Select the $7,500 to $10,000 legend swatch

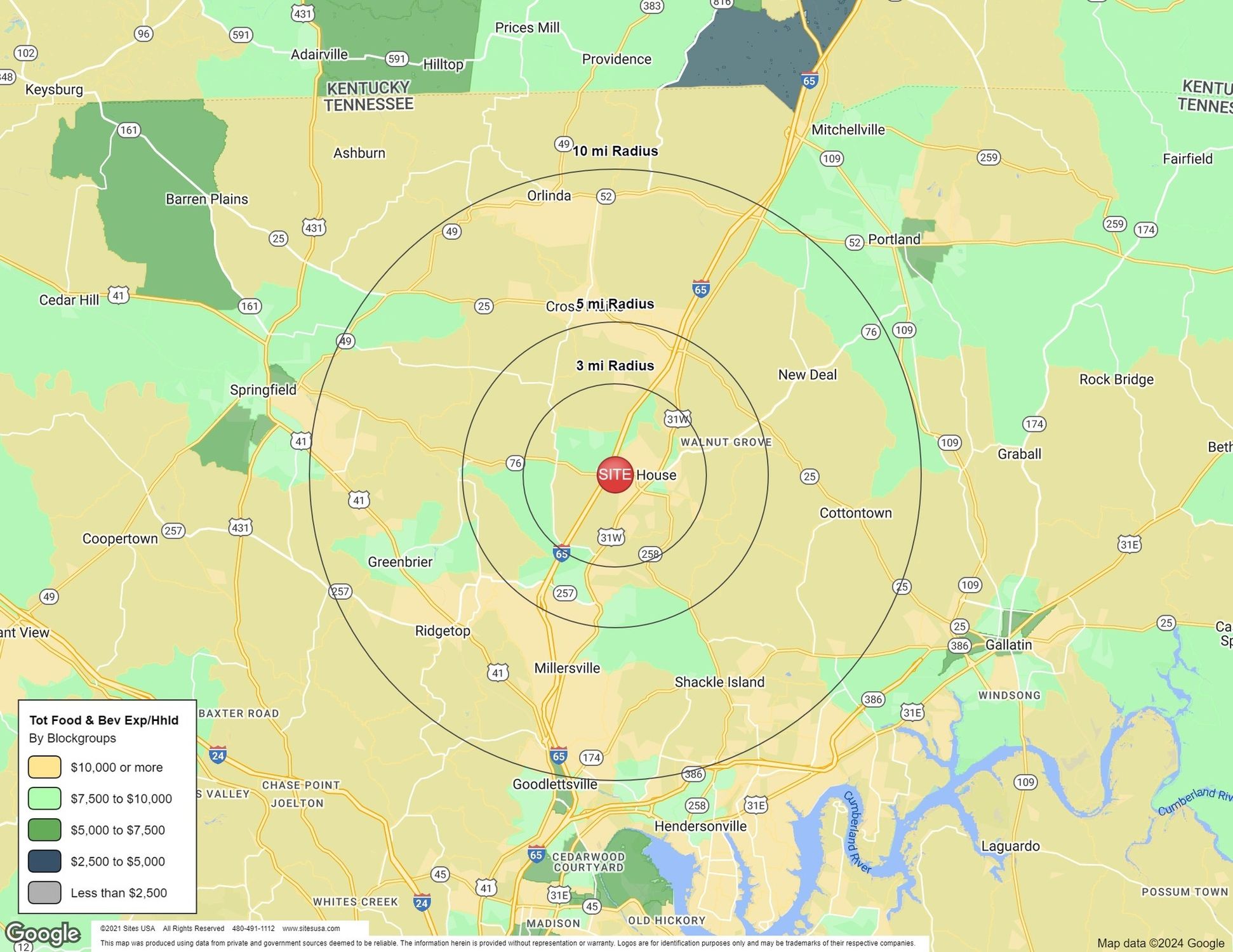point(44,798)
